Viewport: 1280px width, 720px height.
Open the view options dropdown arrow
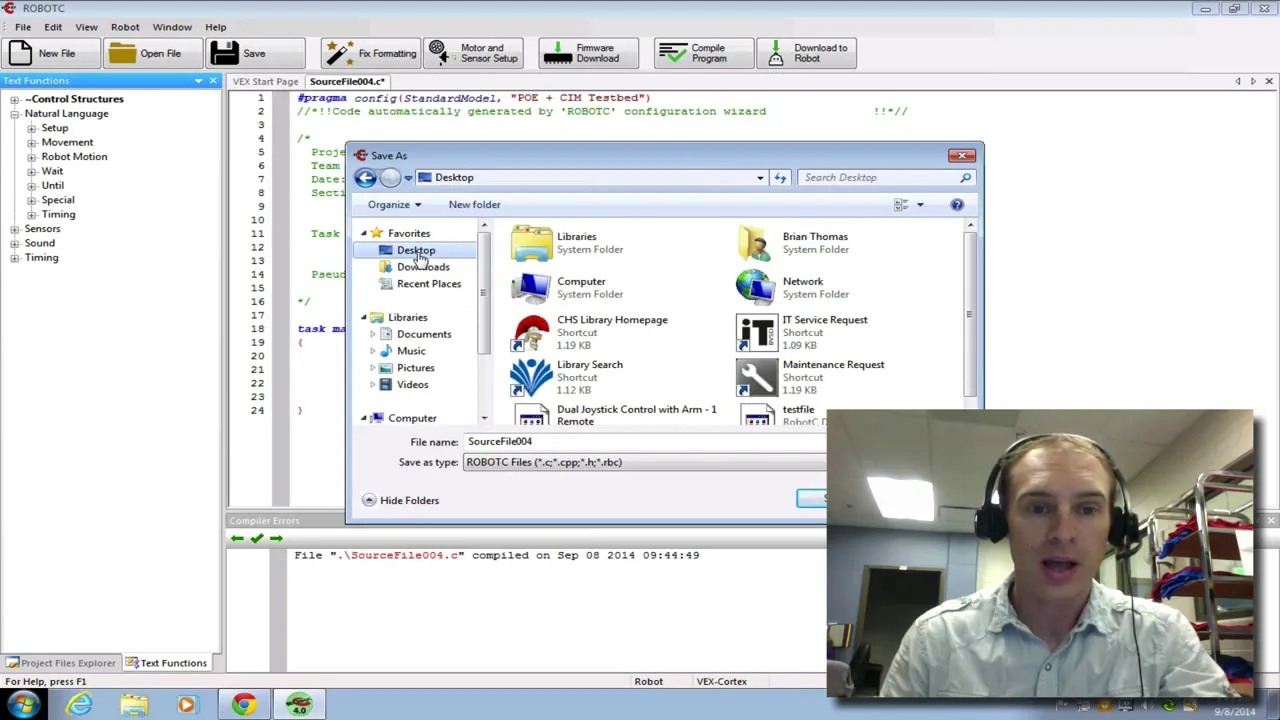pos(920,205)
